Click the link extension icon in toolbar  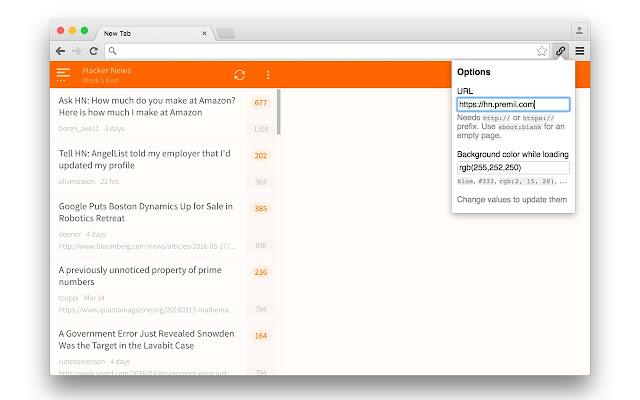point(560,51)
